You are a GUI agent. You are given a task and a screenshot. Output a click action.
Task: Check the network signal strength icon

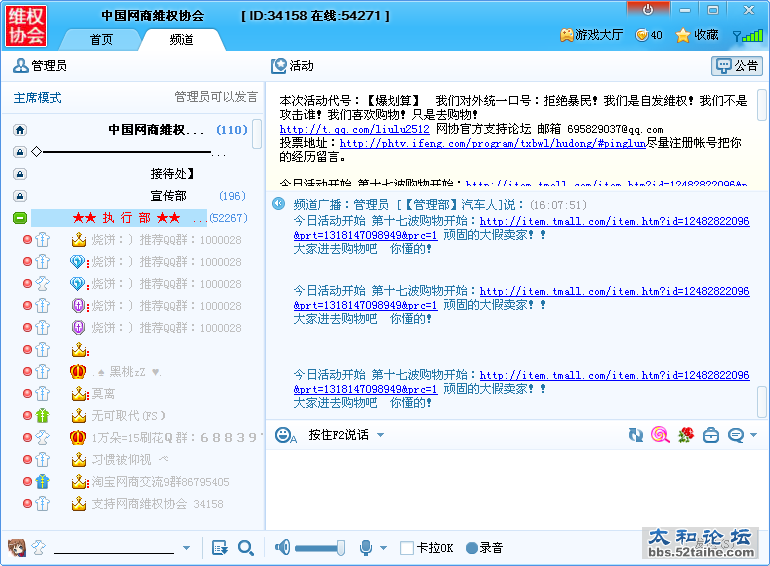(747, 35)
